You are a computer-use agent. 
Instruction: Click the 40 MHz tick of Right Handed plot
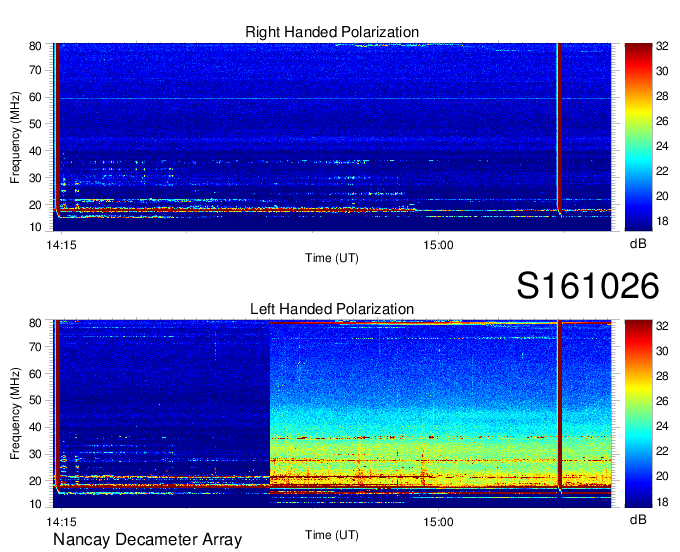pyautogui.click(x=36, y=151)
